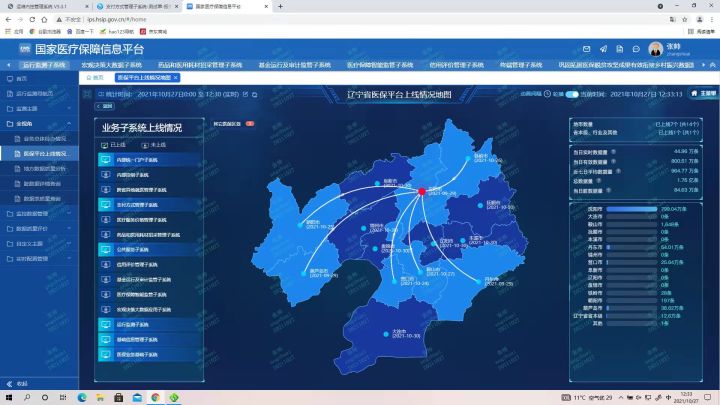Switch to 宏观决策大数据子系统 nav tab
This screenshot has height=405, width=720.
pos(111,65)
